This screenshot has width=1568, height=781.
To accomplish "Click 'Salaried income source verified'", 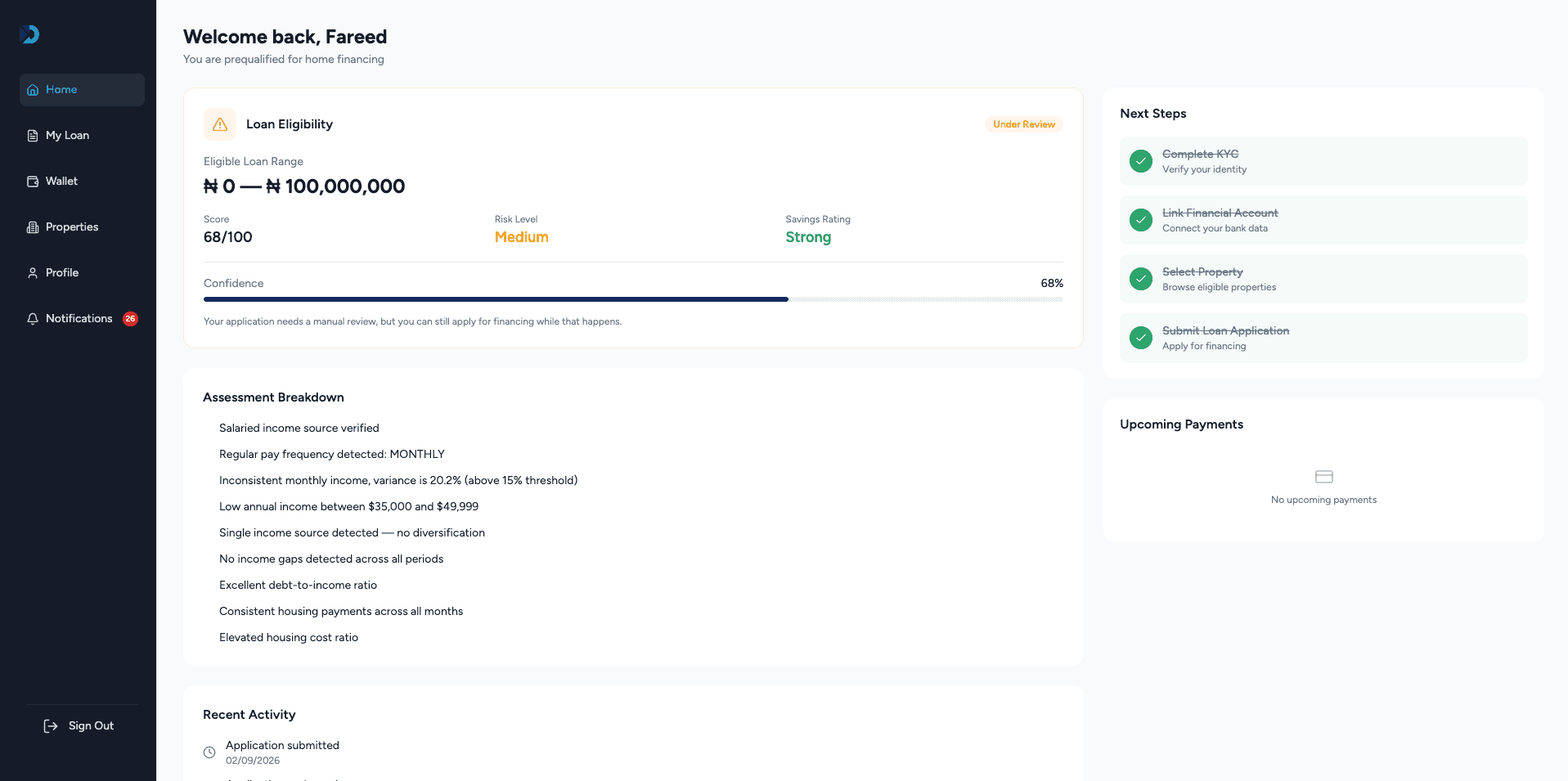I will (x=299, y=429).
